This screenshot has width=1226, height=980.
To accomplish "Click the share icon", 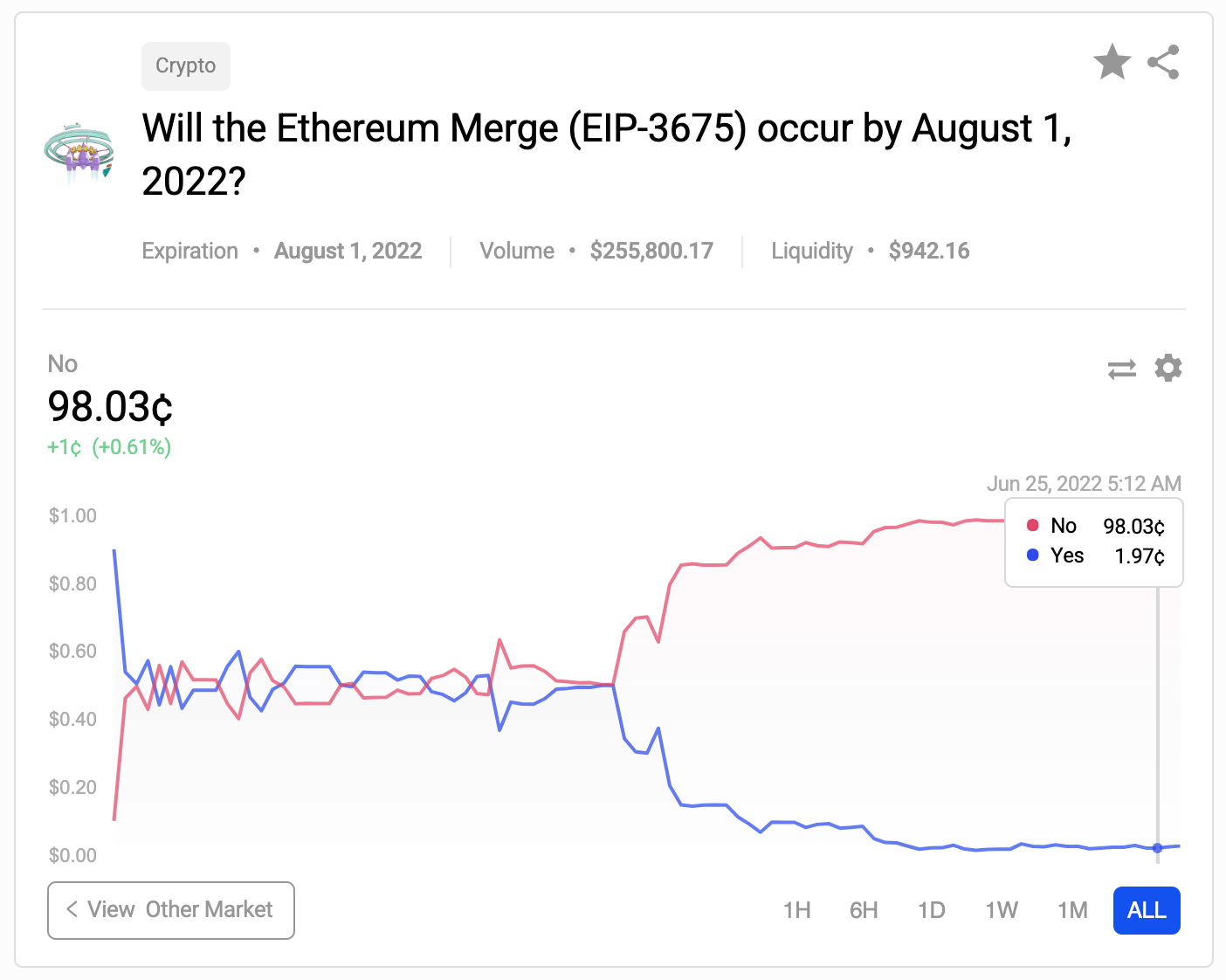I will pos(1163,62).
